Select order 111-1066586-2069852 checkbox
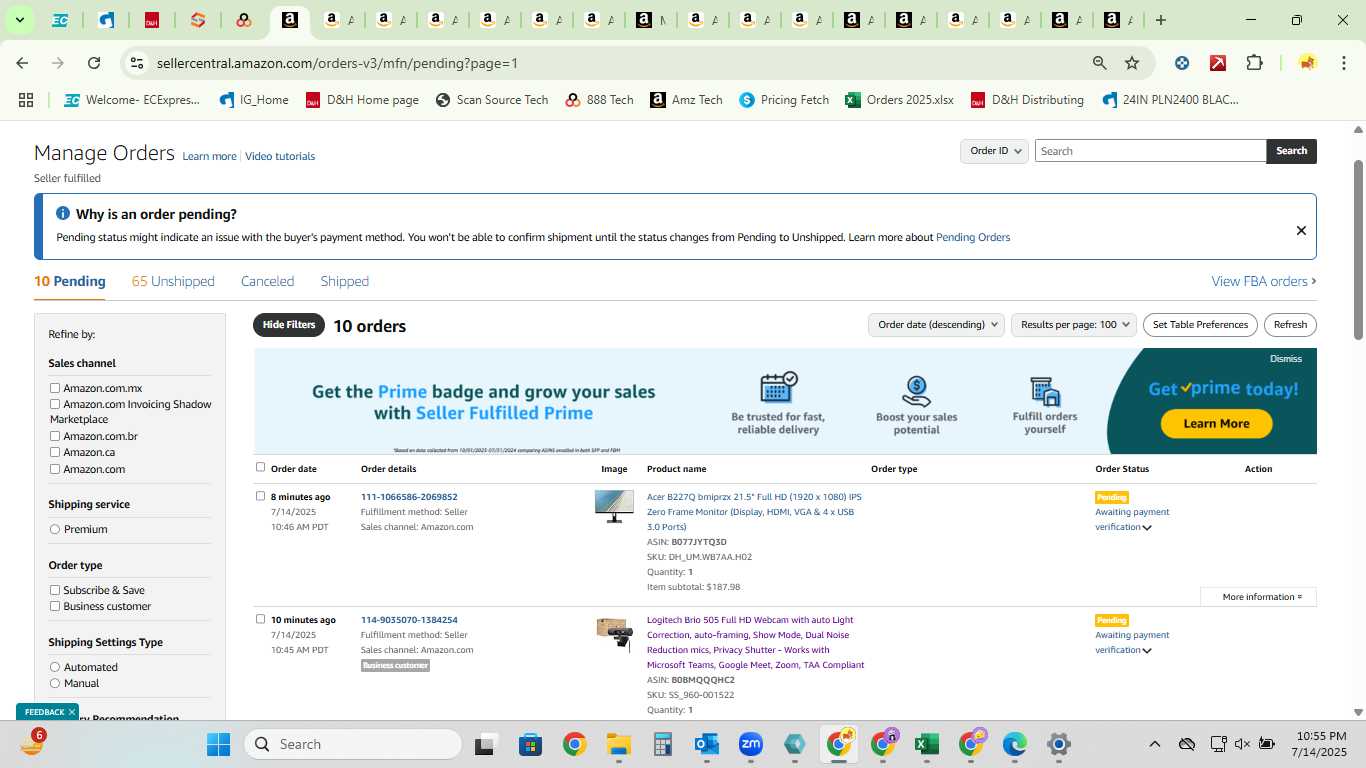This screenshot has width=1366, height=768. point(261,496)
